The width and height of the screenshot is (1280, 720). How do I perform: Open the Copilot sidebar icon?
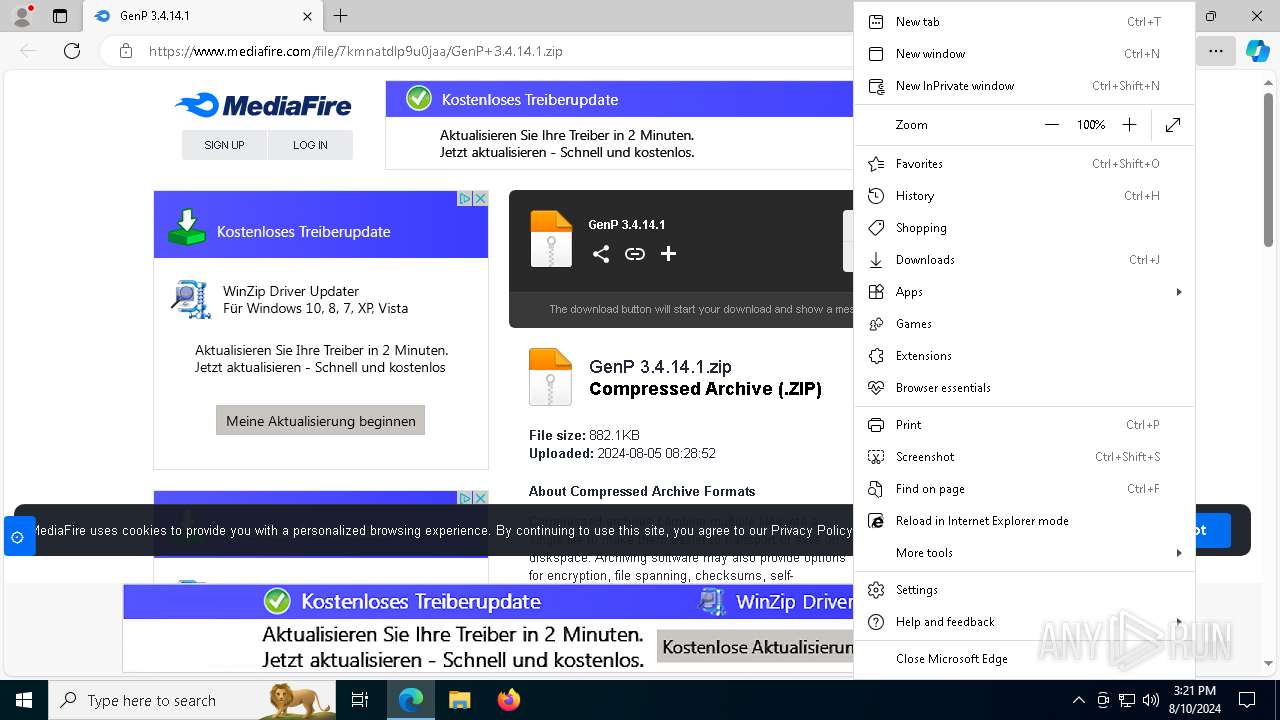click(x=1257, y=51)
